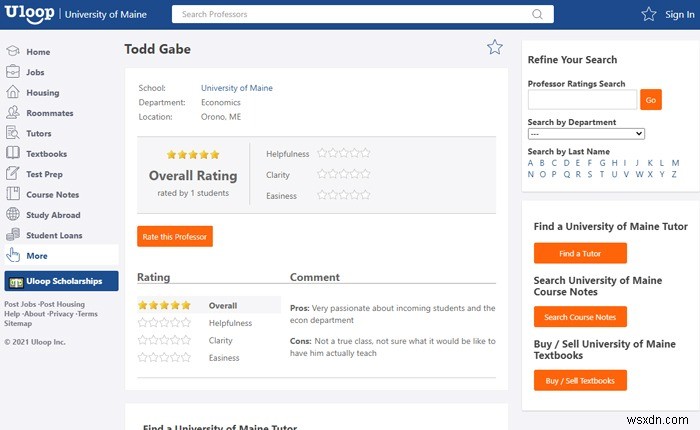Expand the More menu in sidebar

coord(37,256)
